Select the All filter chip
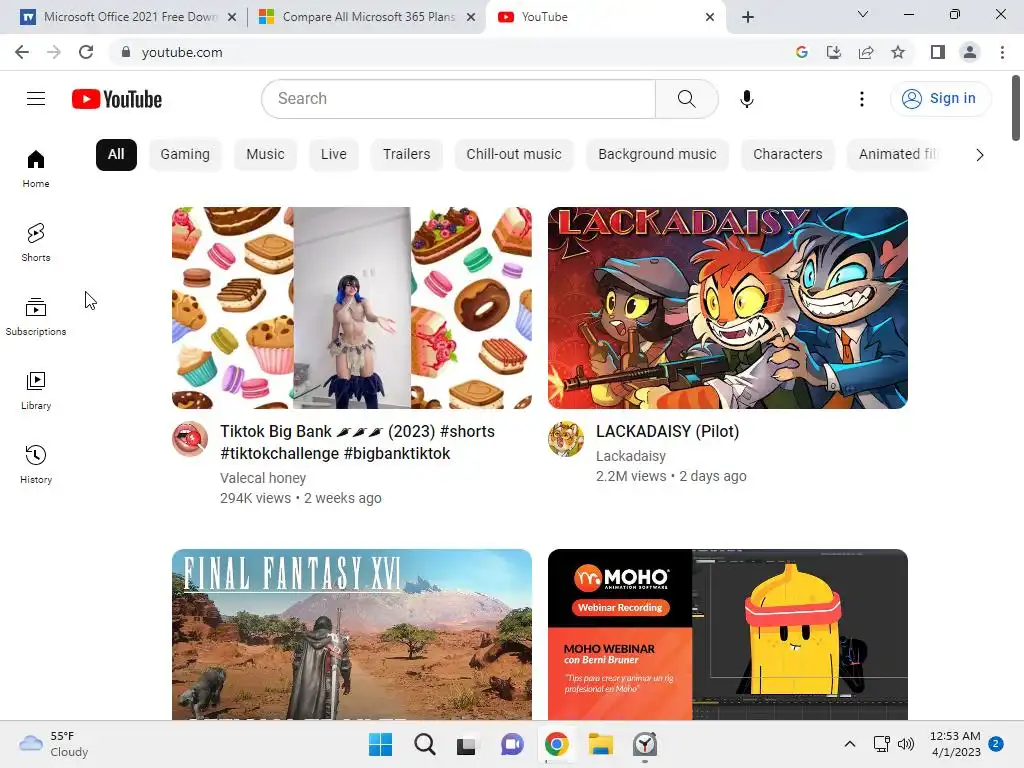1024x768 pixels. (116, 155)
